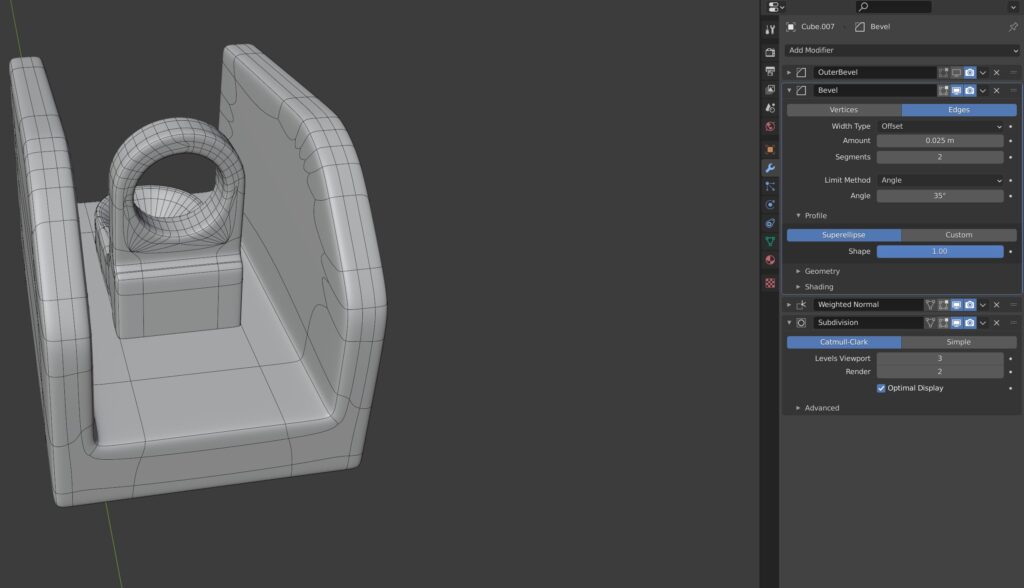This screenshot has height=588, width=1024.
Task: Disable render visibility for the Bevel modifier
Action: coord(970,90)
